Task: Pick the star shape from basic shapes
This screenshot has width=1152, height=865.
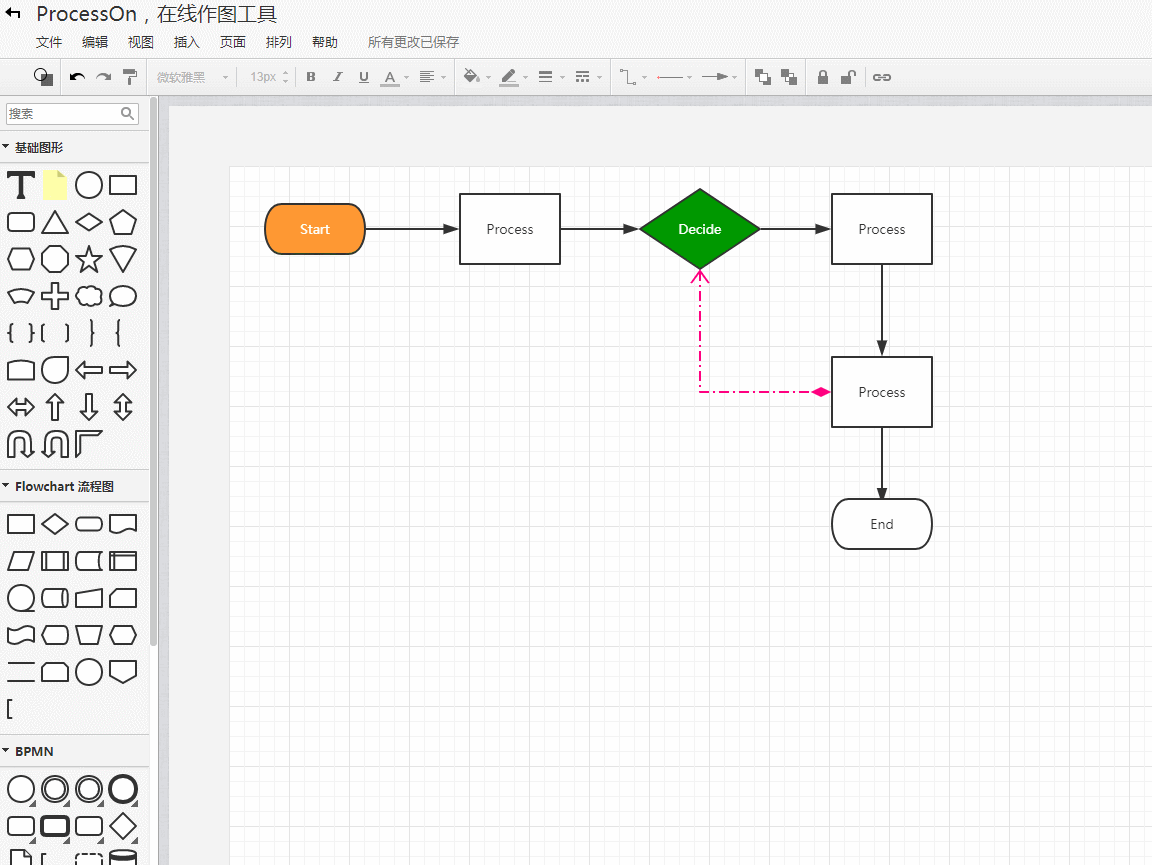Action: [x=89, y=260]
